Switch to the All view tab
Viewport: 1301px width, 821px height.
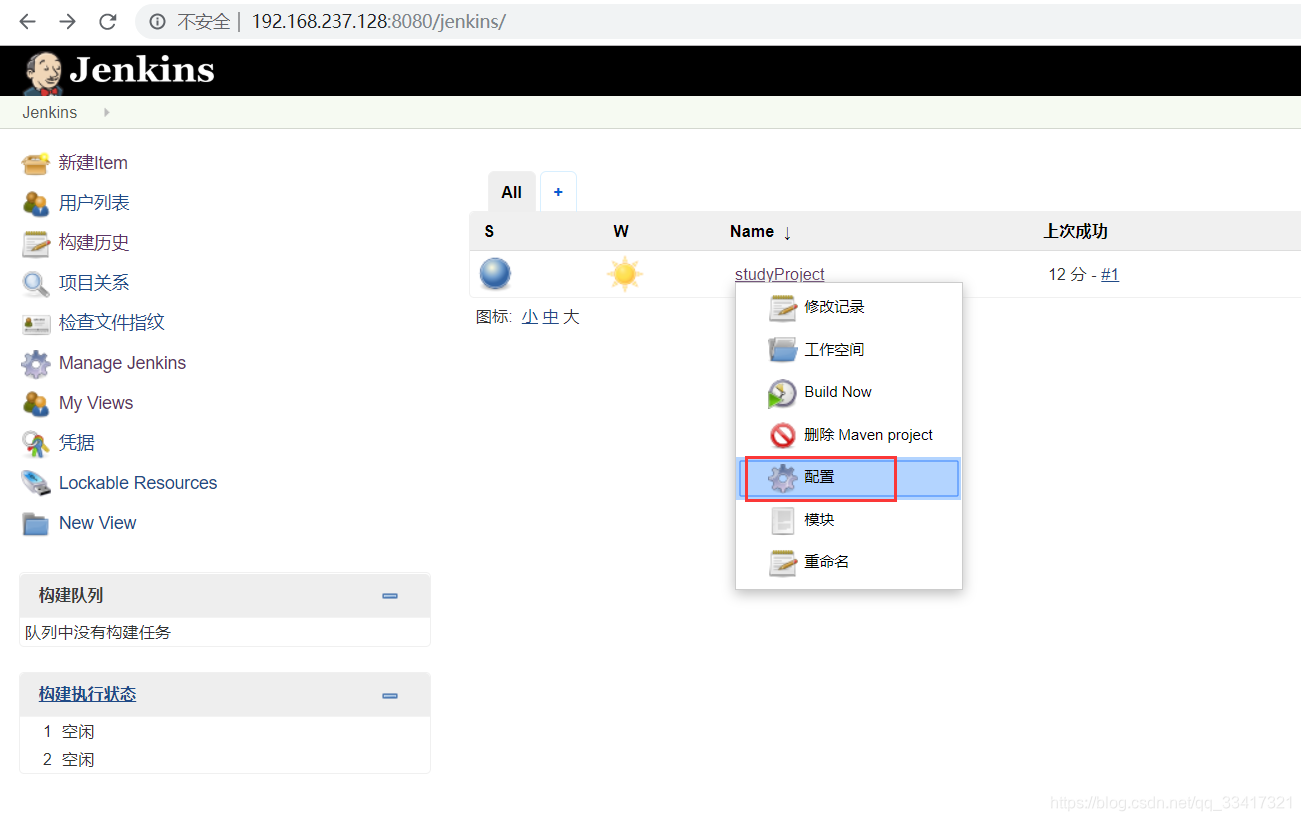pos(512,192)
